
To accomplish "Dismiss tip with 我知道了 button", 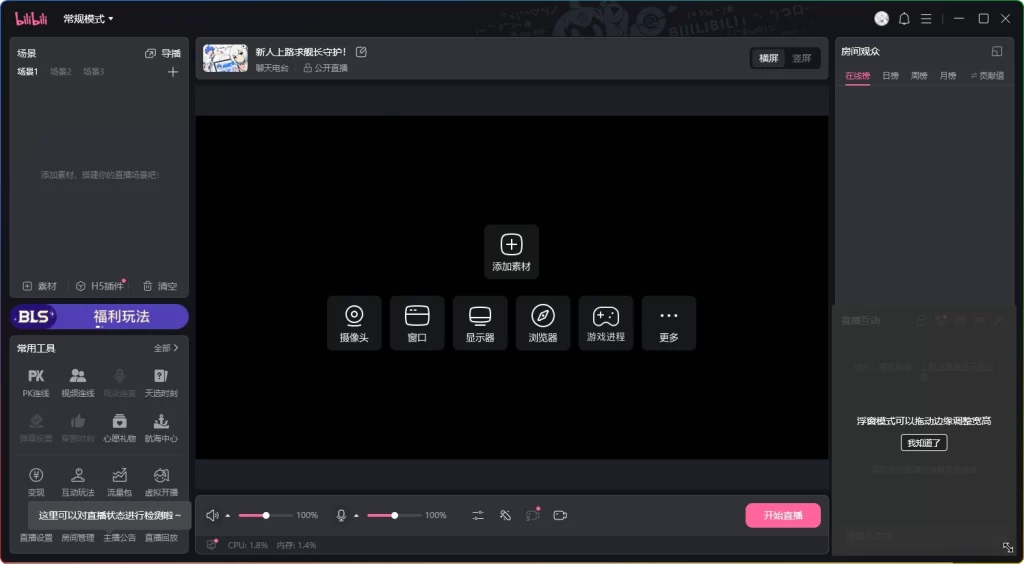I will click(924, 443).
